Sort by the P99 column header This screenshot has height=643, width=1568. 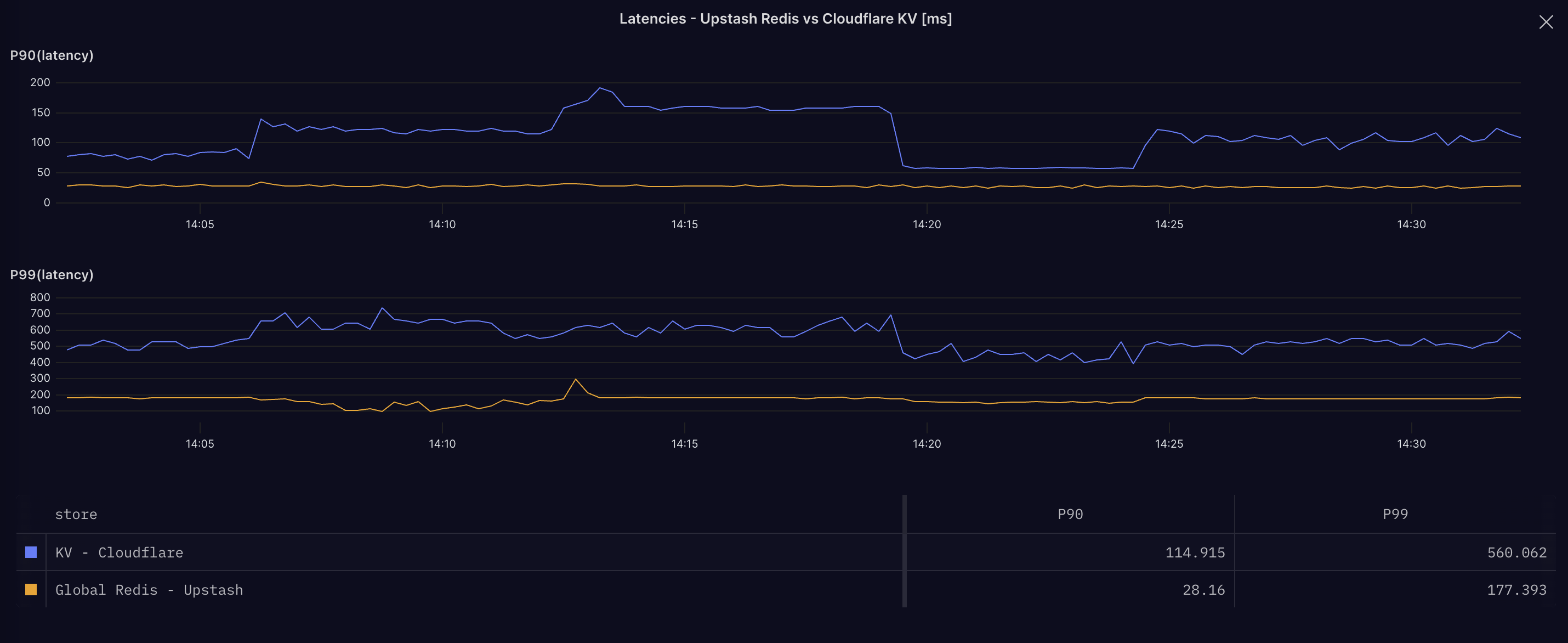click(x=1395, y=515)
